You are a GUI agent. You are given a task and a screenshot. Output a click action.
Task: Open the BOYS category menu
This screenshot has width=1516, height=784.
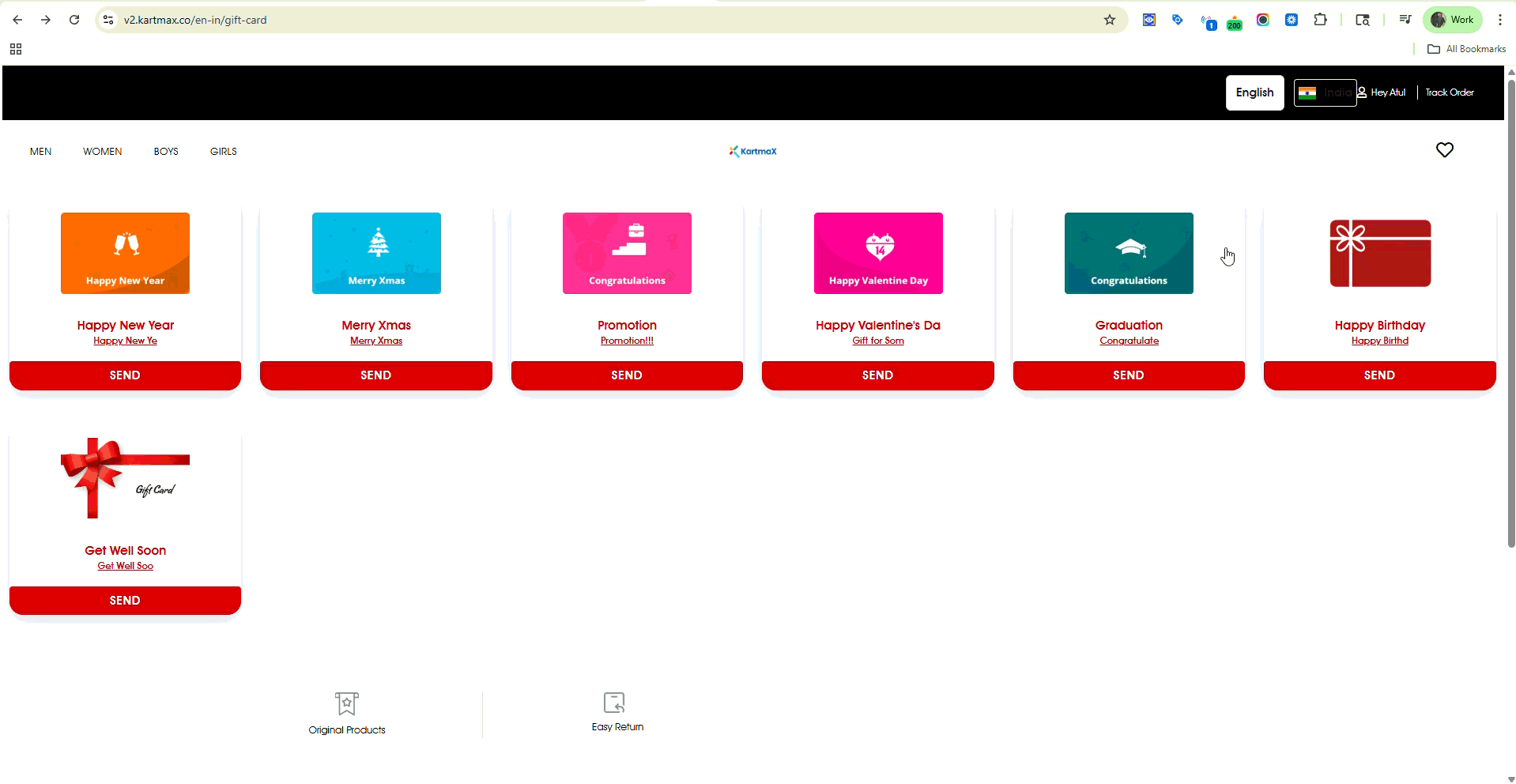tap(166, 152)
